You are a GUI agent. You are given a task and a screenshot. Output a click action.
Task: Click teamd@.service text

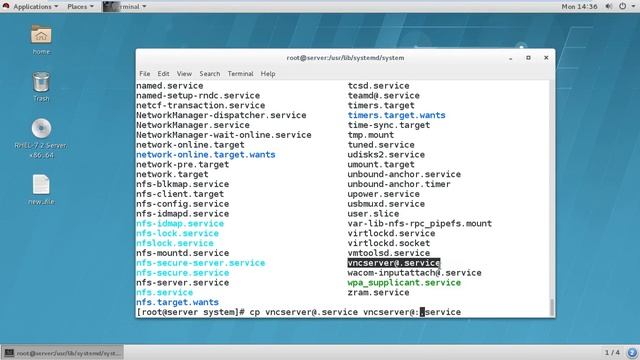coord(384,96)
